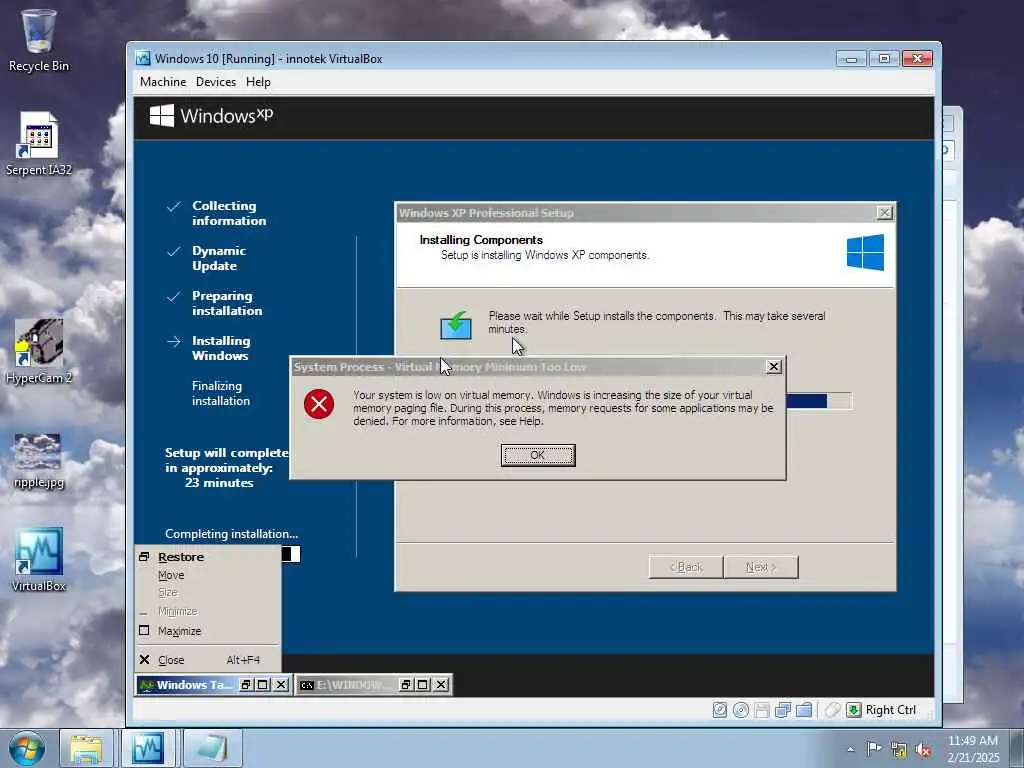This screenshot has height=768, width=1024.
Task: Close the Windows XP Professional Setup window
Action: 884,212
